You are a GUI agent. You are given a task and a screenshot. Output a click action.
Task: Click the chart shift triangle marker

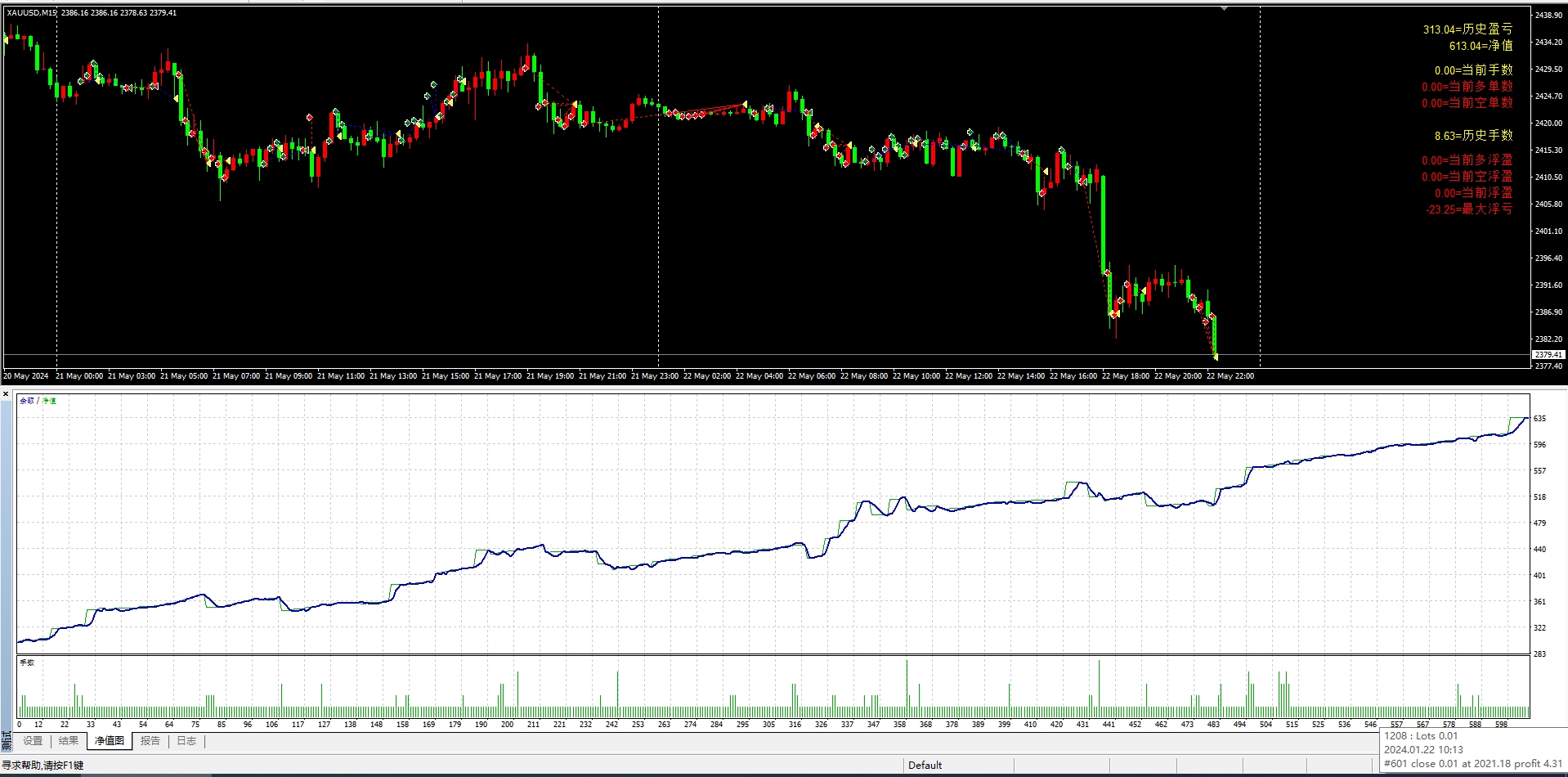(x=1224, y=8)
